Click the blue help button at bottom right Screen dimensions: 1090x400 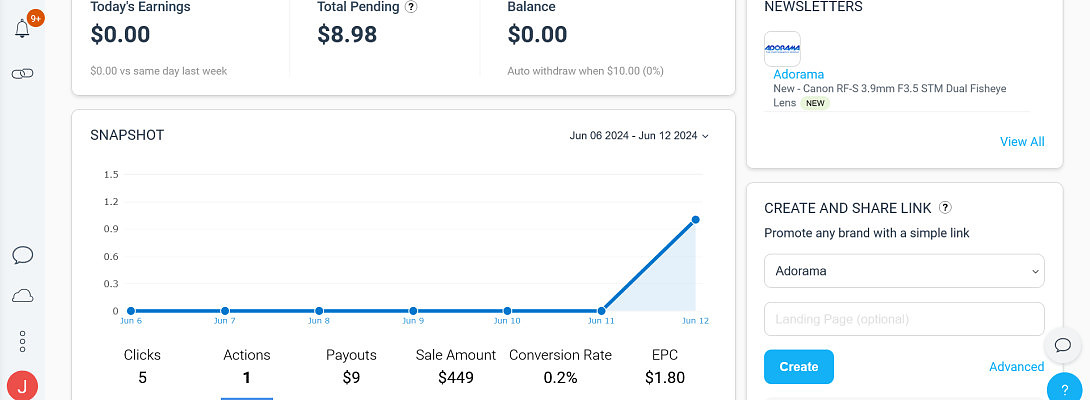(1066, 389)
